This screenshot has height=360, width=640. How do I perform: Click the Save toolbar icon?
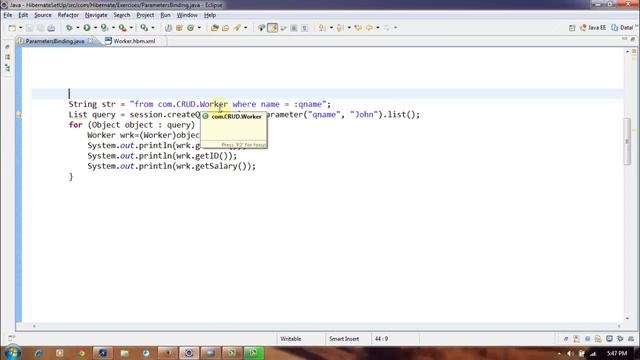point(30,28)
